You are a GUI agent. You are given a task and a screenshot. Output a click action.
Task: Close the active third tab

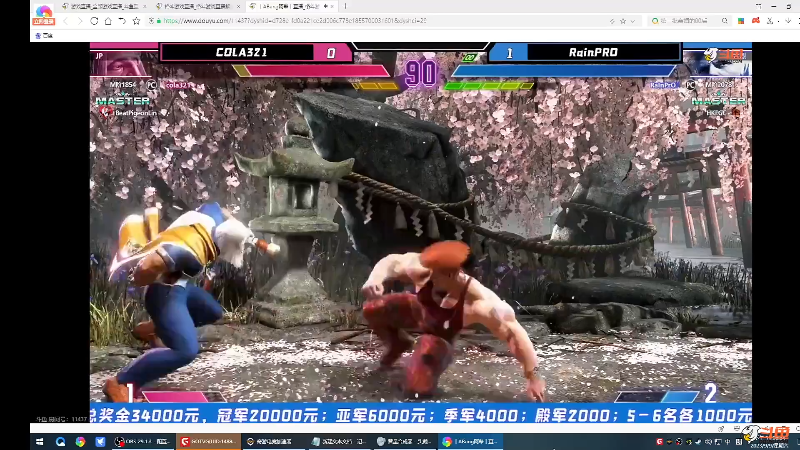(x=332, y=6)
